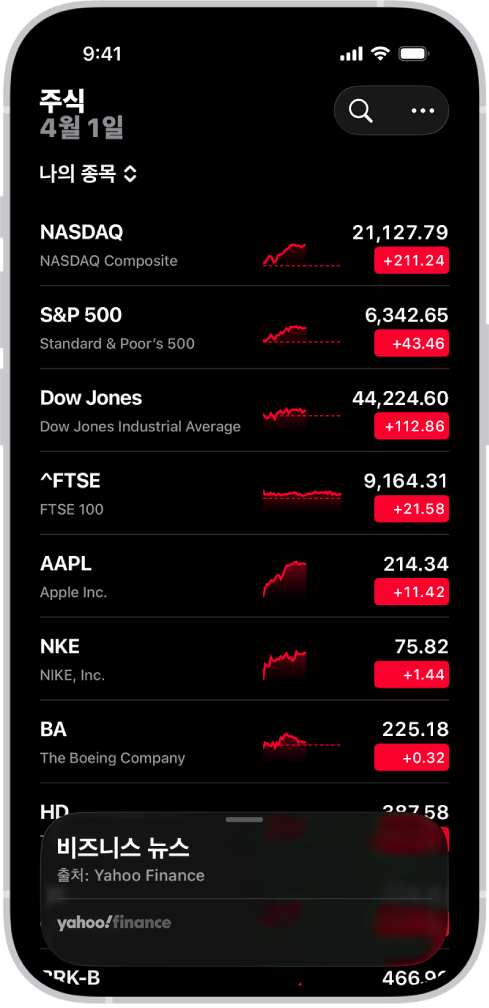Screen dimensions: 489x1008
Task: Open the Yahoo Finance logo link
Action: (114, 923)
